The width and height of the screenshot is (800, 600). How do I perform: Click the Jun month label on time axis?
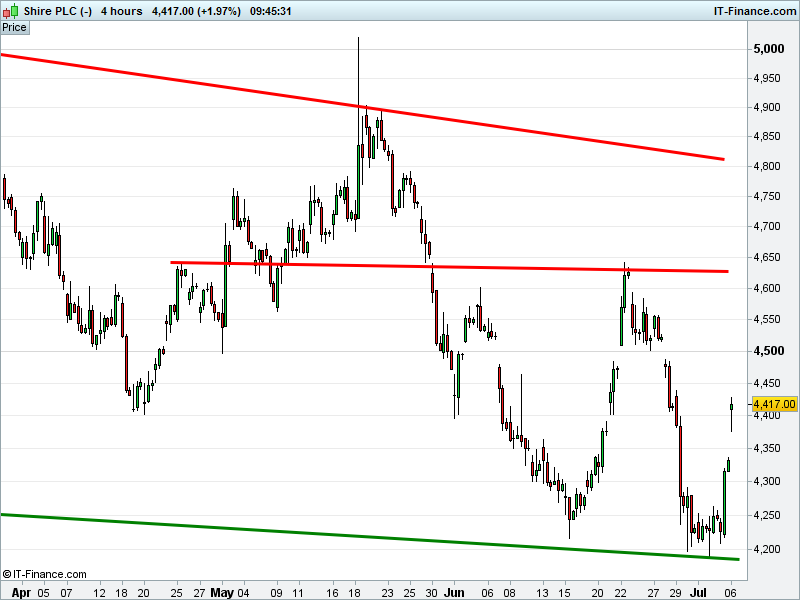pos(454,593)
